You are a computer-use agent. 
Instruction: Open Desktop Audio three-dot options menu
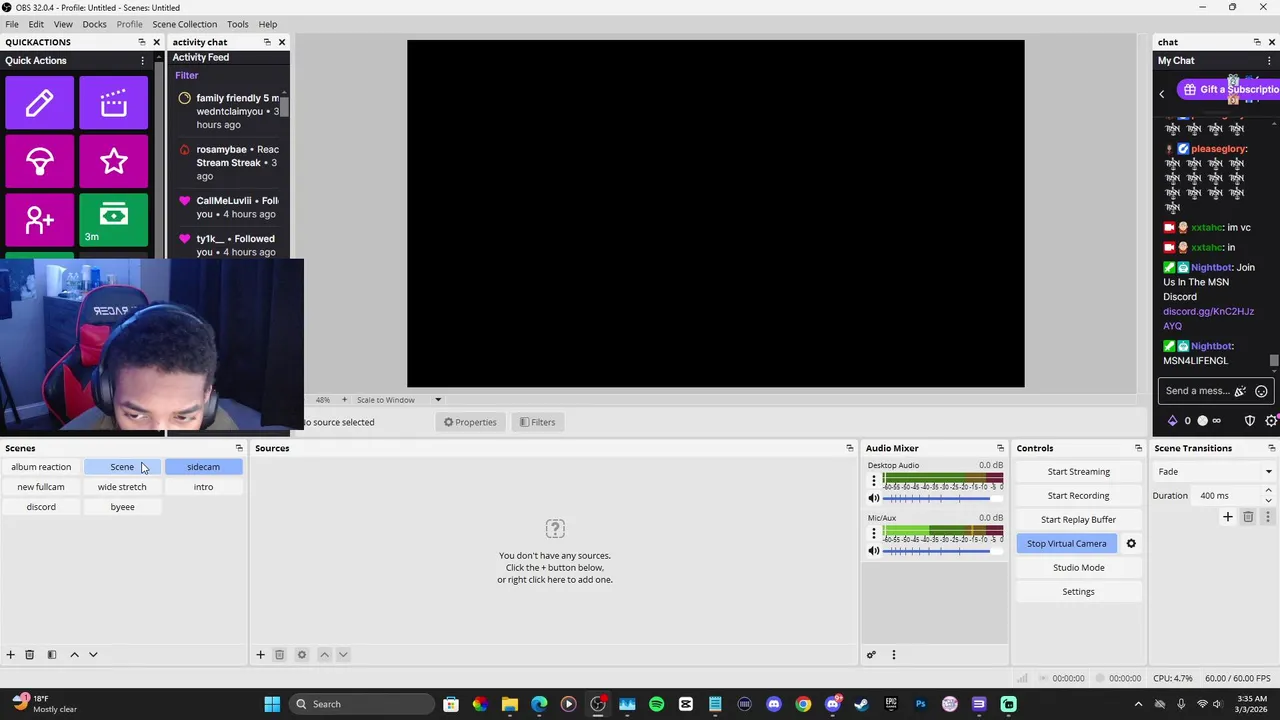pyautogui.click(x=873, y=481)
